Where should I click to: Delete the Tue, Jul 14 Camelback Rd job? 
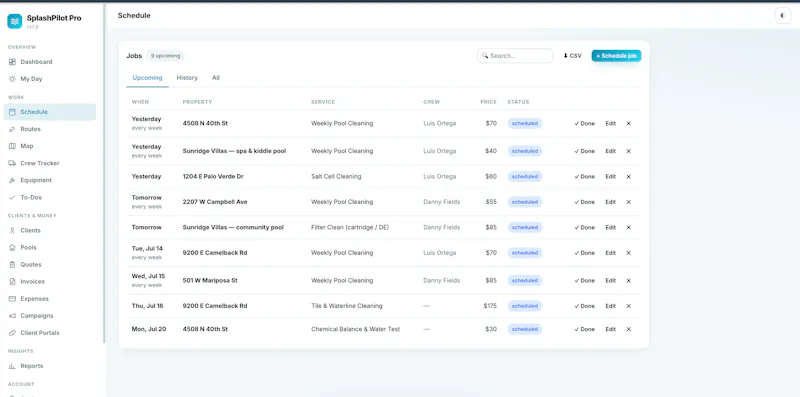click(629, 253)
